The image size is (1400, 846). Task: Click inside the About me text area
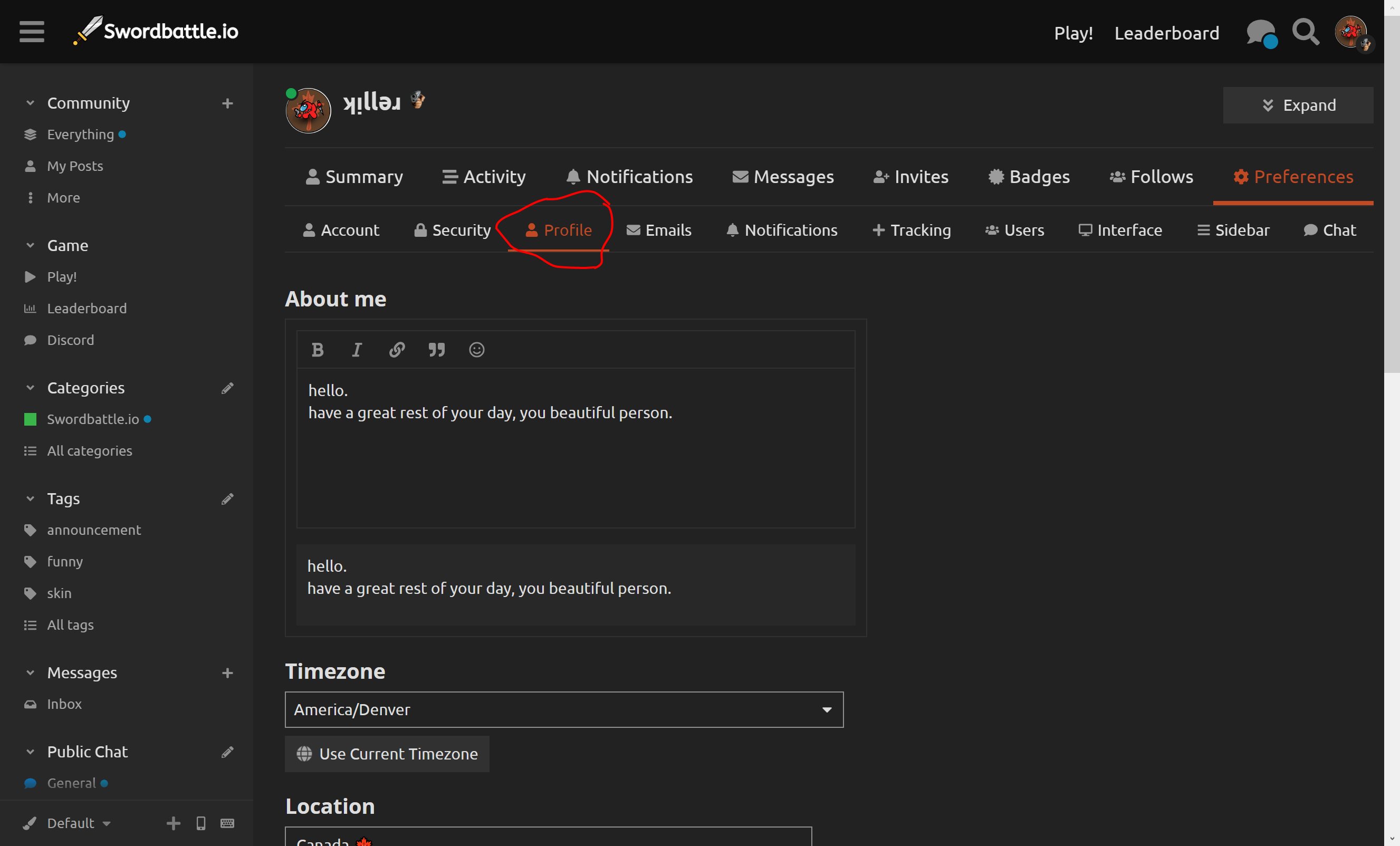coord(576,448)
